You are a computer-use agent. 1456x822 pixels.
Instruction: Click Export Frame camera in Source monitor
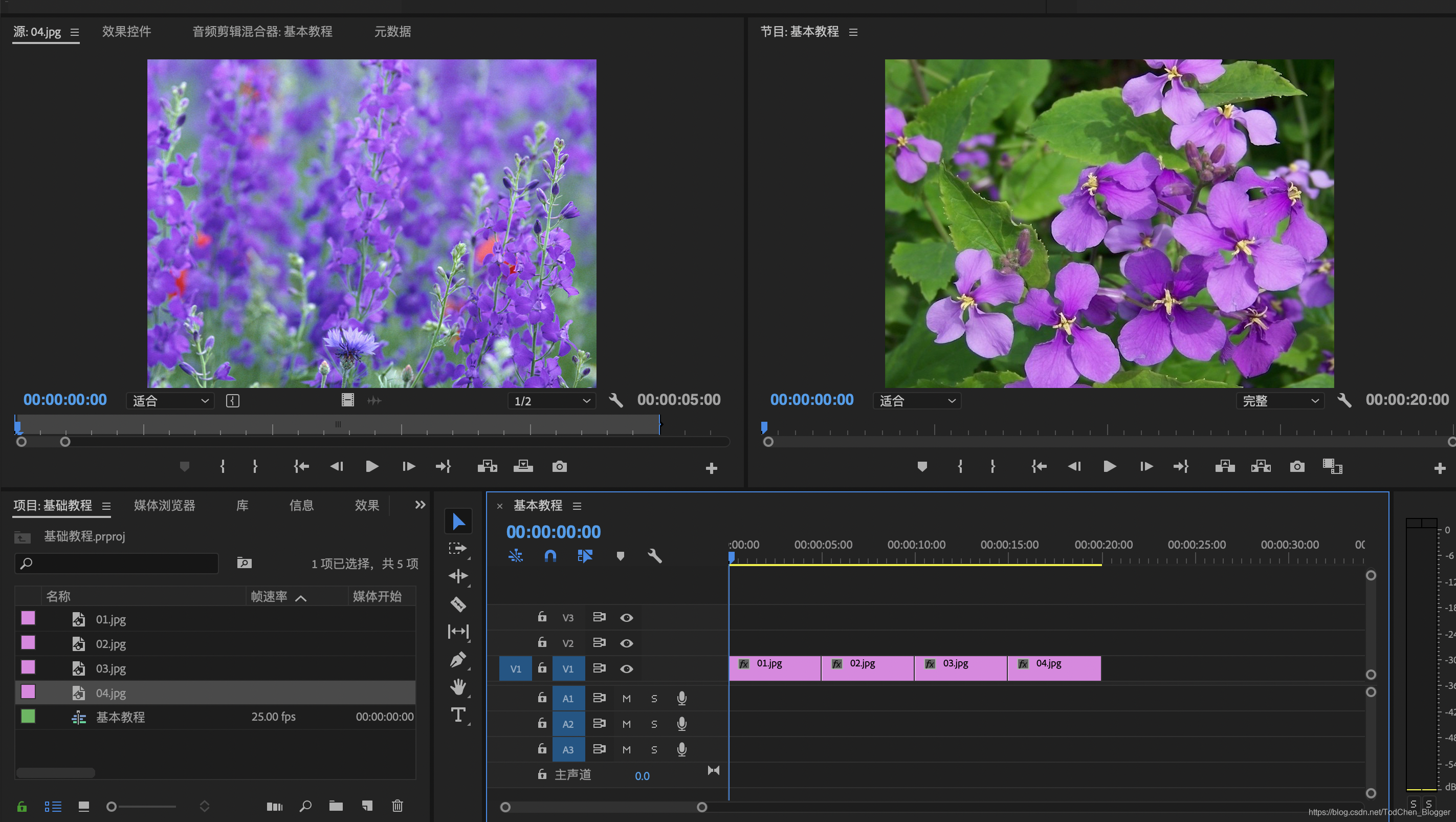(x=559, y=466)
